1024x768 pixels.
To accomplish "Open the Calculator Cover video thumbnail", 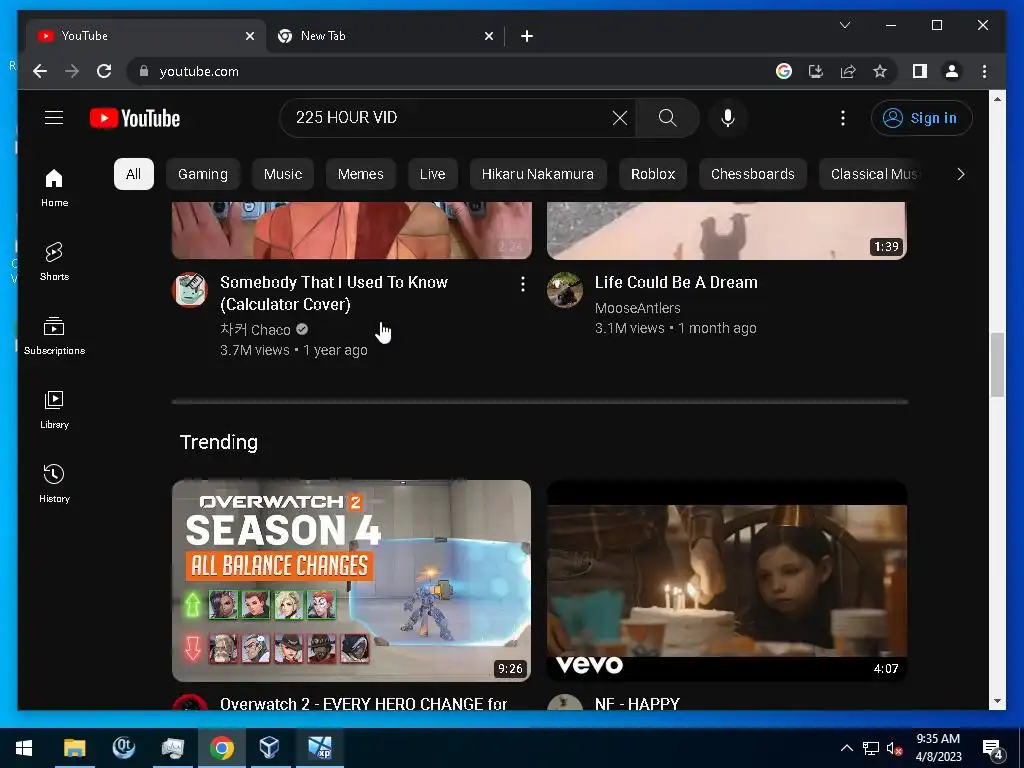I will tap(351, 231).
